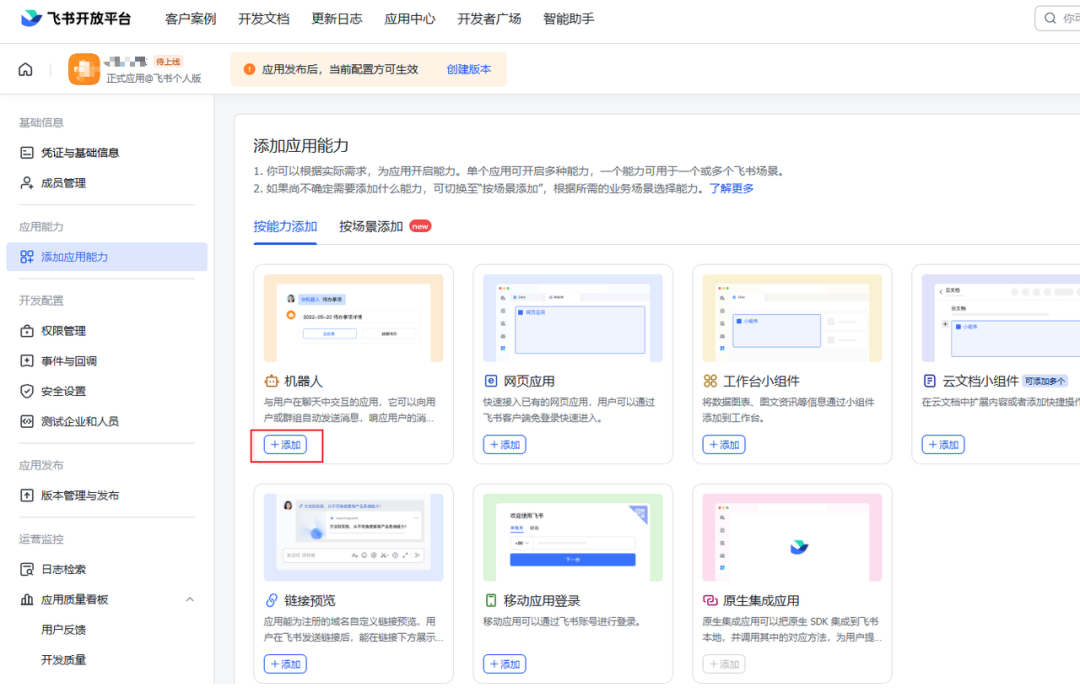Switch to the 按场景添加 tab
Screen dimensions: 1080x688
pyautogui.click(x=371, y=226)
